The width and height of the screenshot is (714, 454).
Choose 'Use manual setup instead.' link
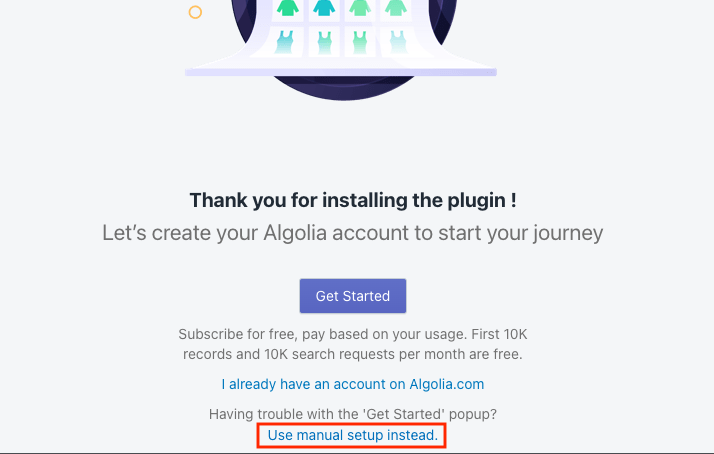coord(352,435)
